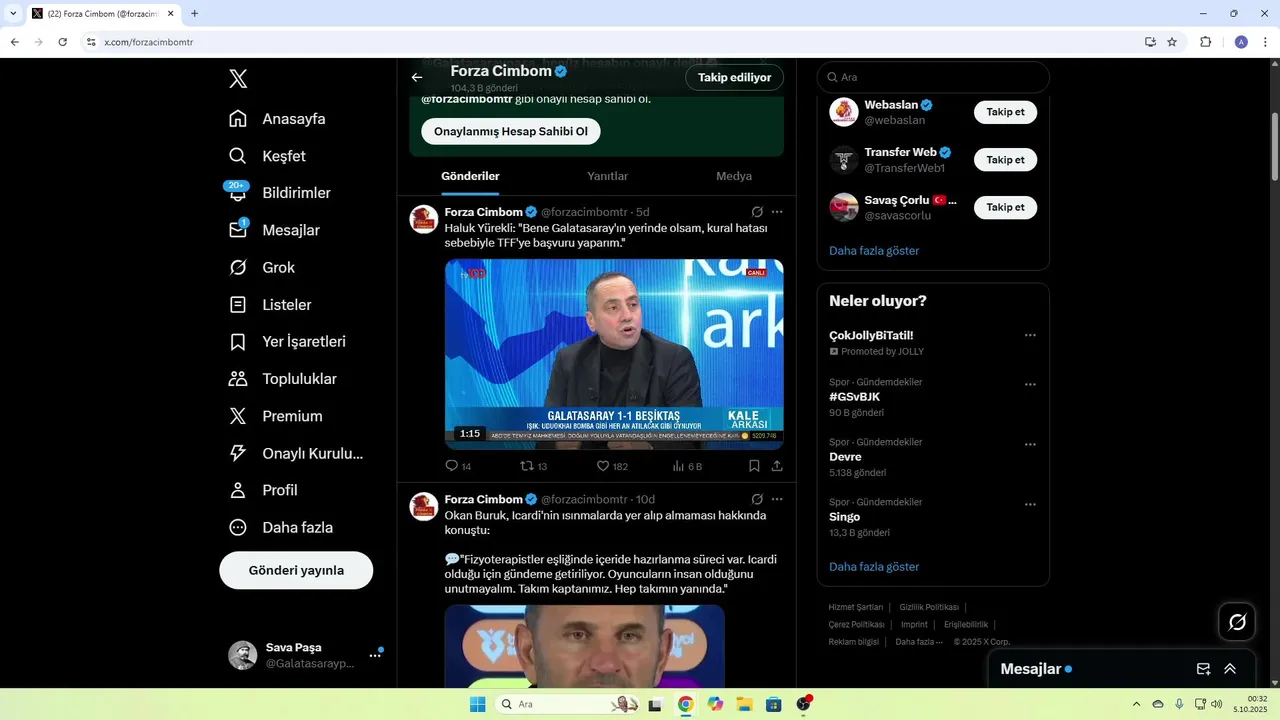Open Listeler icon

pos(238,304)
